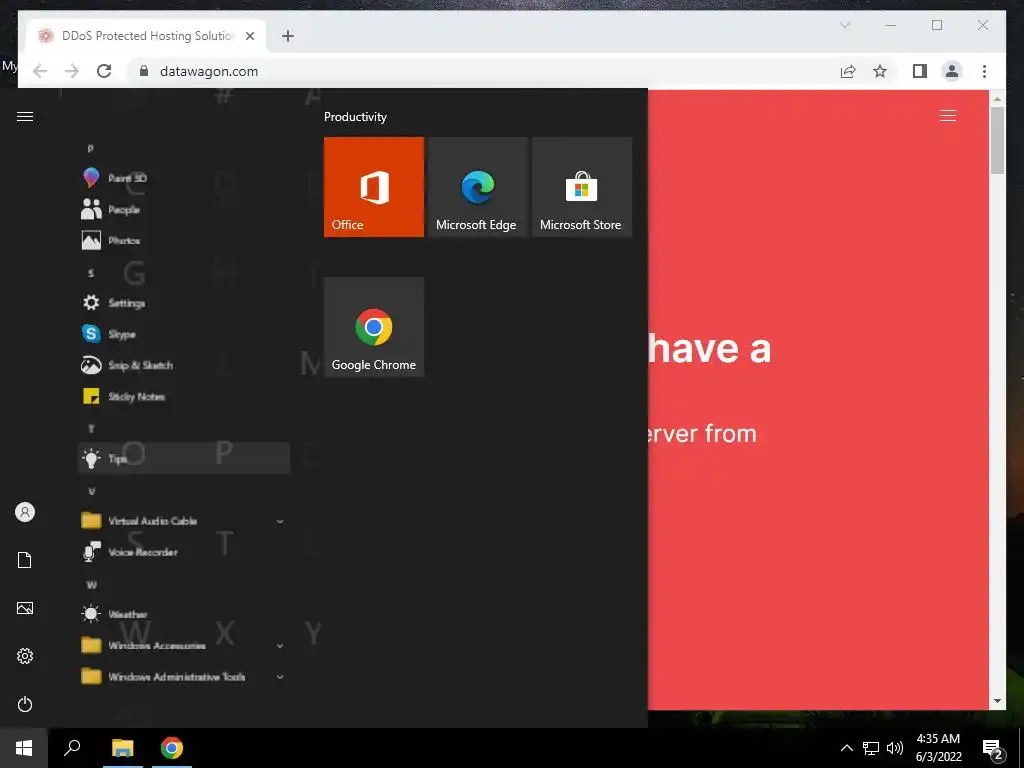Select the DDoS Protected Hosting tab

[x=148, y=36]
